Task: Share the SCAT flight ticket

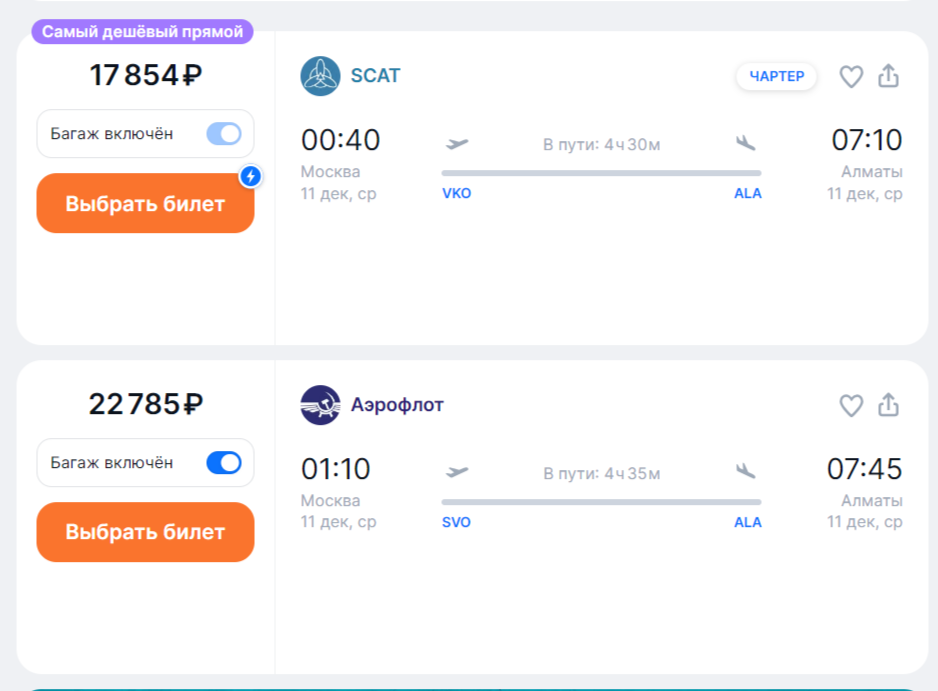Action: click(888, 77)
